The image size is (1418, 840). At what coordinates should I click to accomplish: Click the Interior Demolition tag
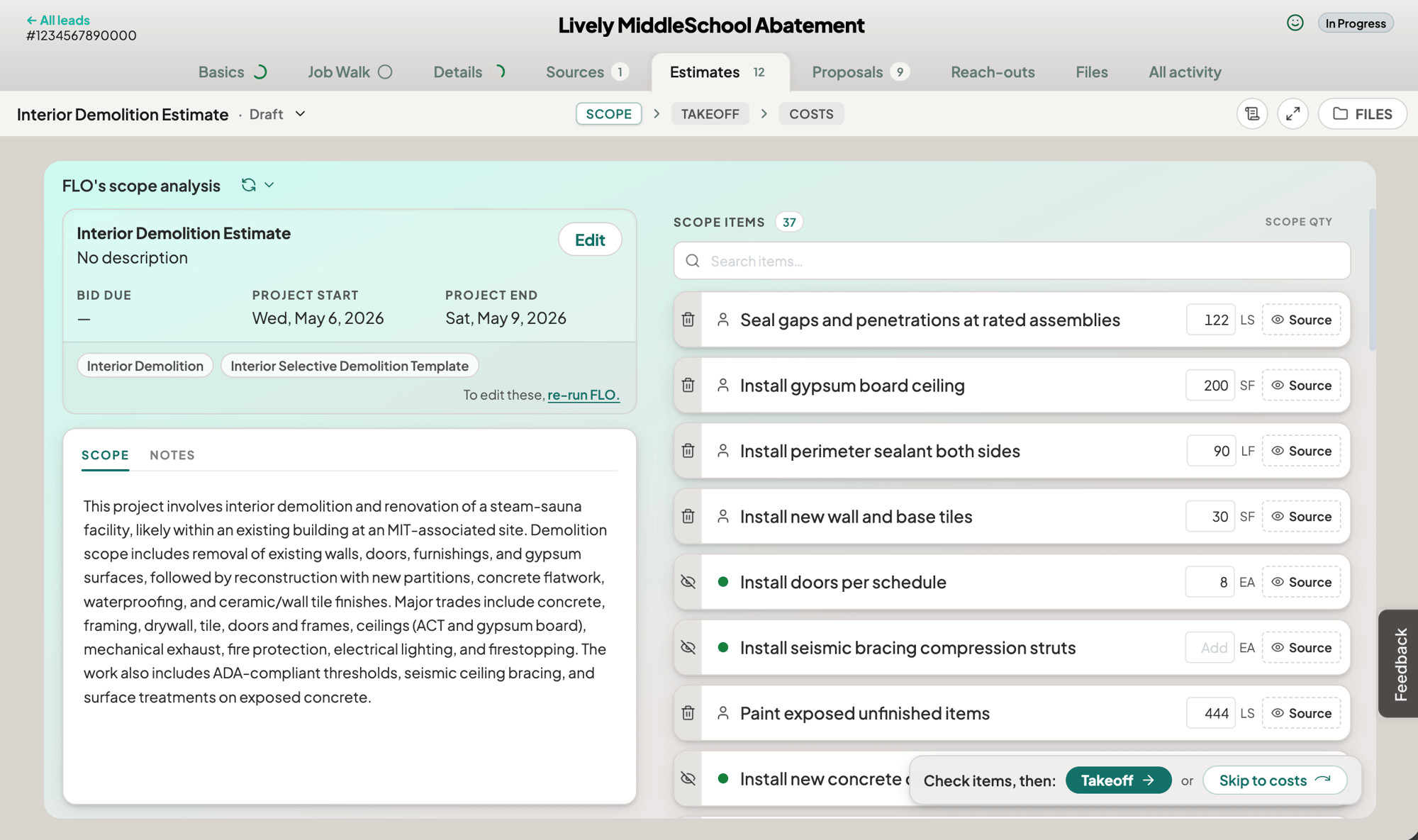click(x=145, y=366)
